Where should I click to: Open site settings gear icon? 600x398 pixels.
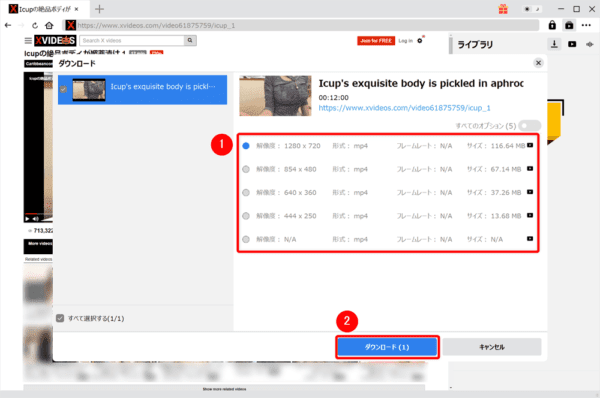pyautogui.click(x=420, y=40)
